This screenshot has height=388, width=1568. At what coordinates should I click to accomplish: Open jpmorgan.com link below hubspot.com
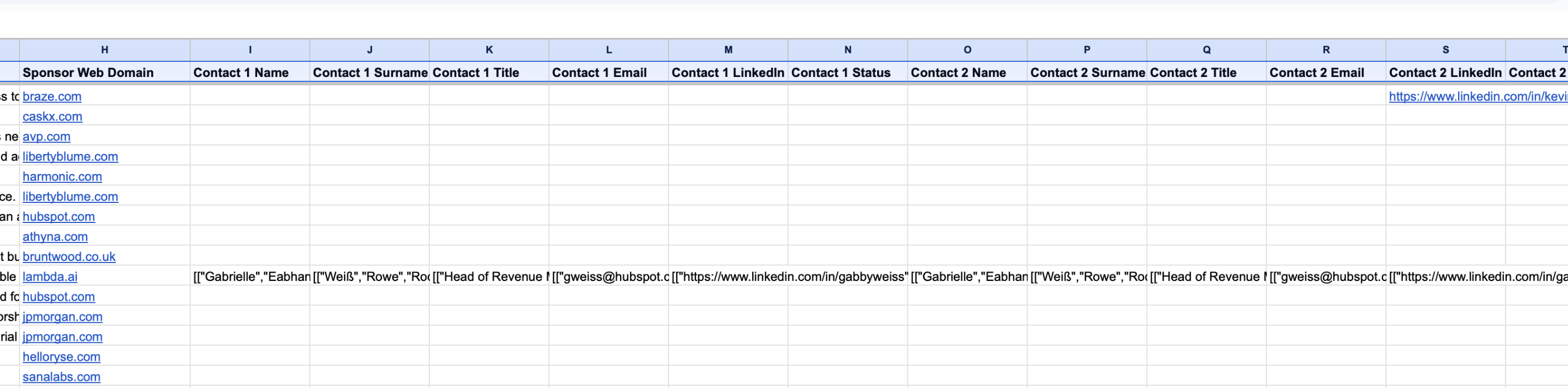click(62, 317)
